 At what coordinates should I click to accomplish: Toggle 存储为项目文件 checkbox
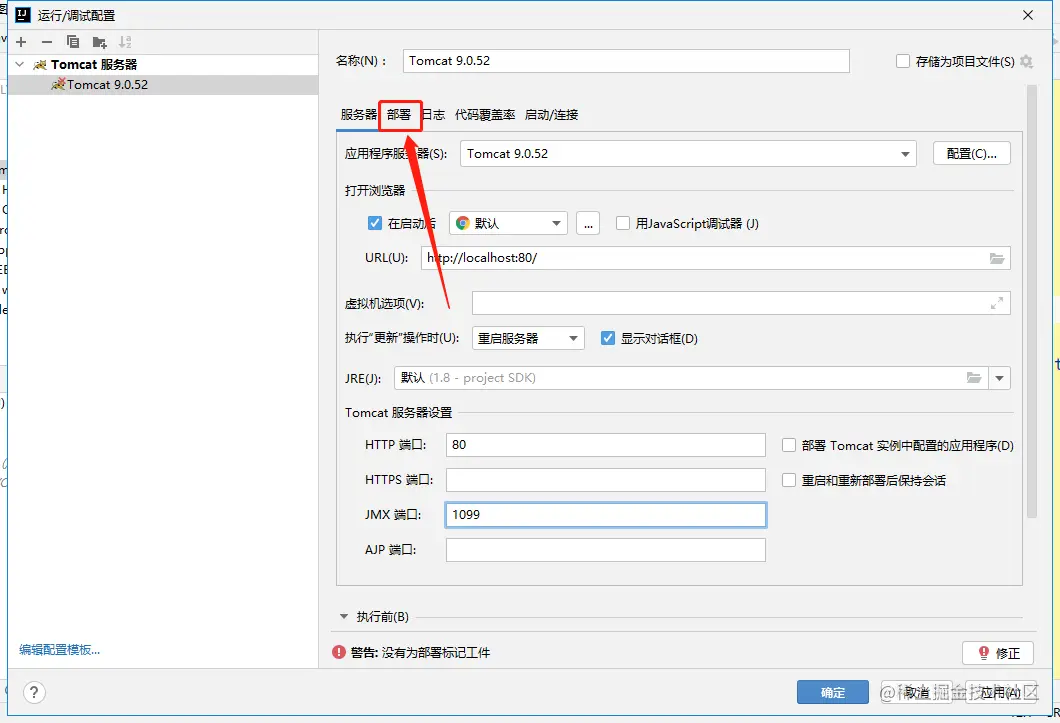(x=902, y=62)
